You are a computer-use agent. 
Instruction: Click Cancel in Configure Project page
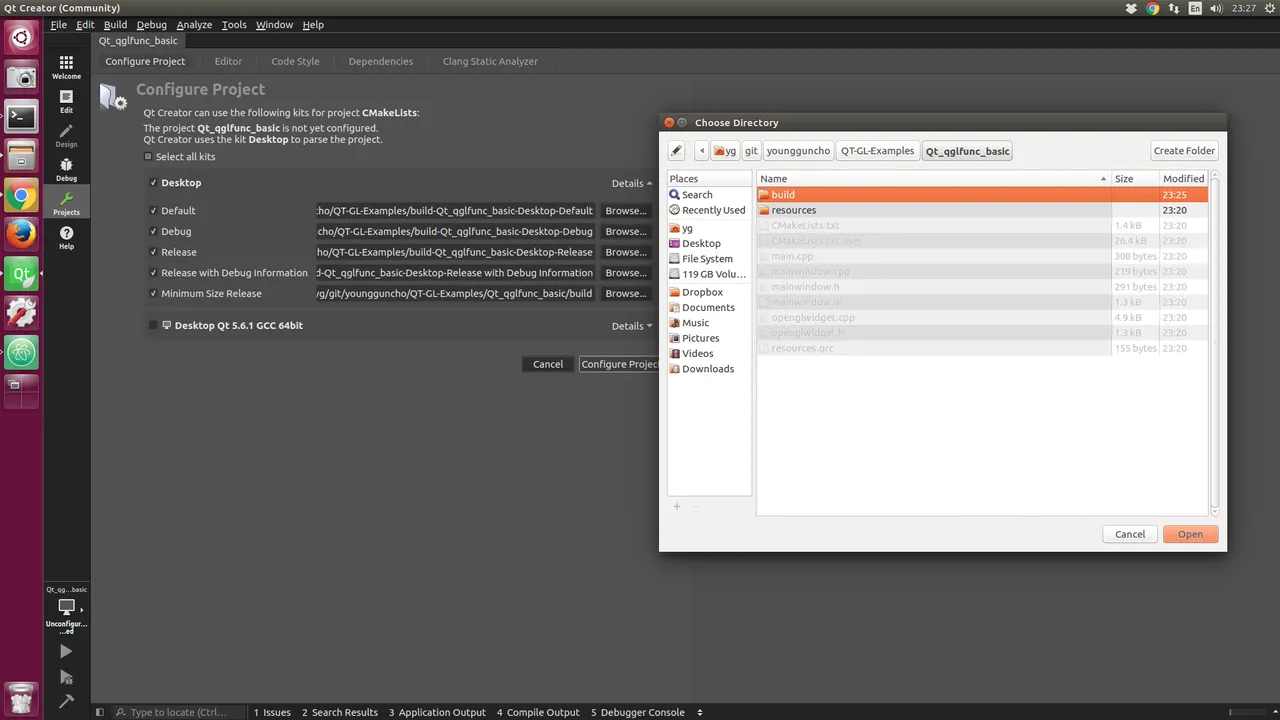547,364
